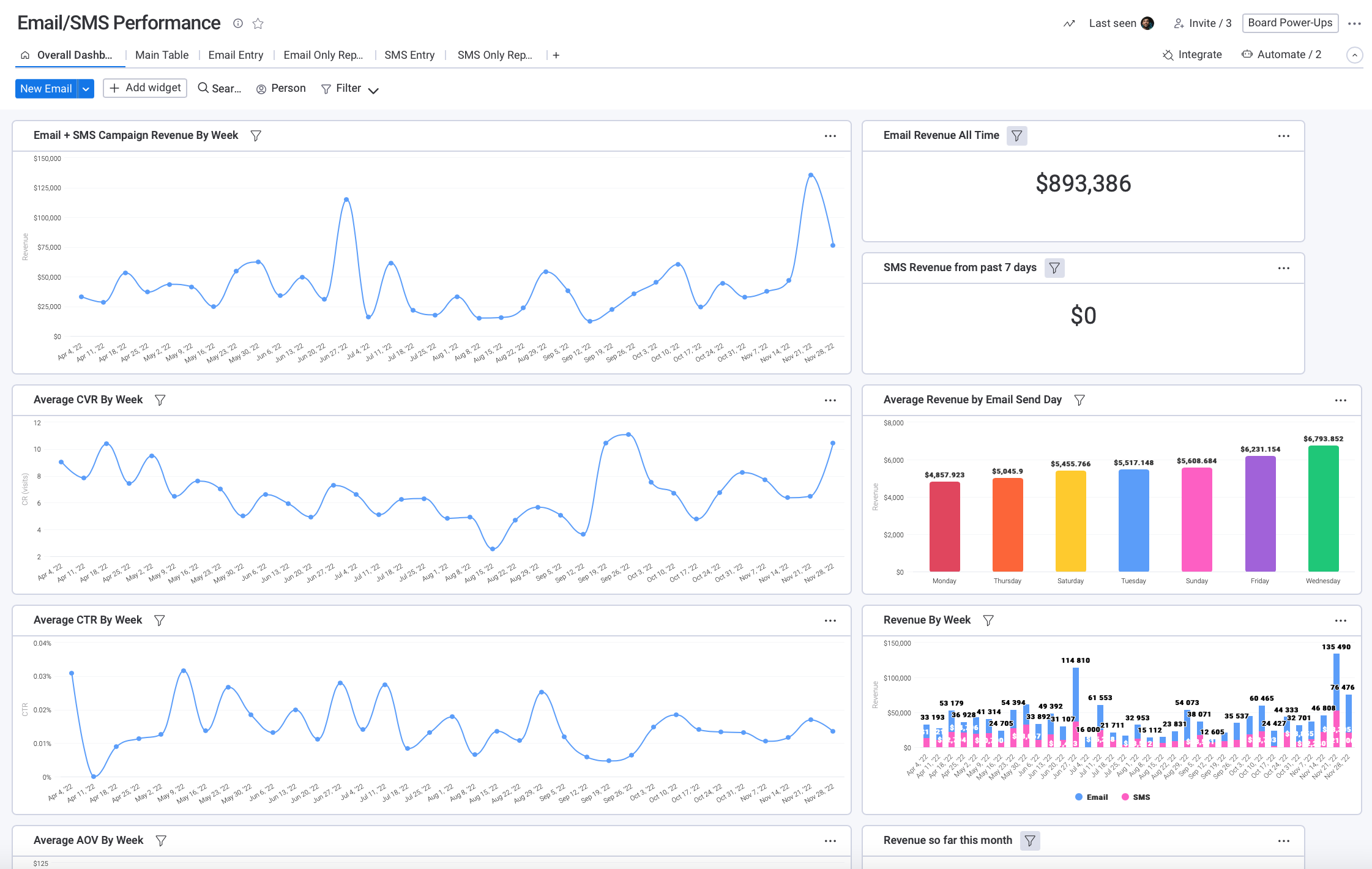Click the activity trend icon near Last seen
The height and width of the screenshot is (869, 1372).
coord(1068,23)
